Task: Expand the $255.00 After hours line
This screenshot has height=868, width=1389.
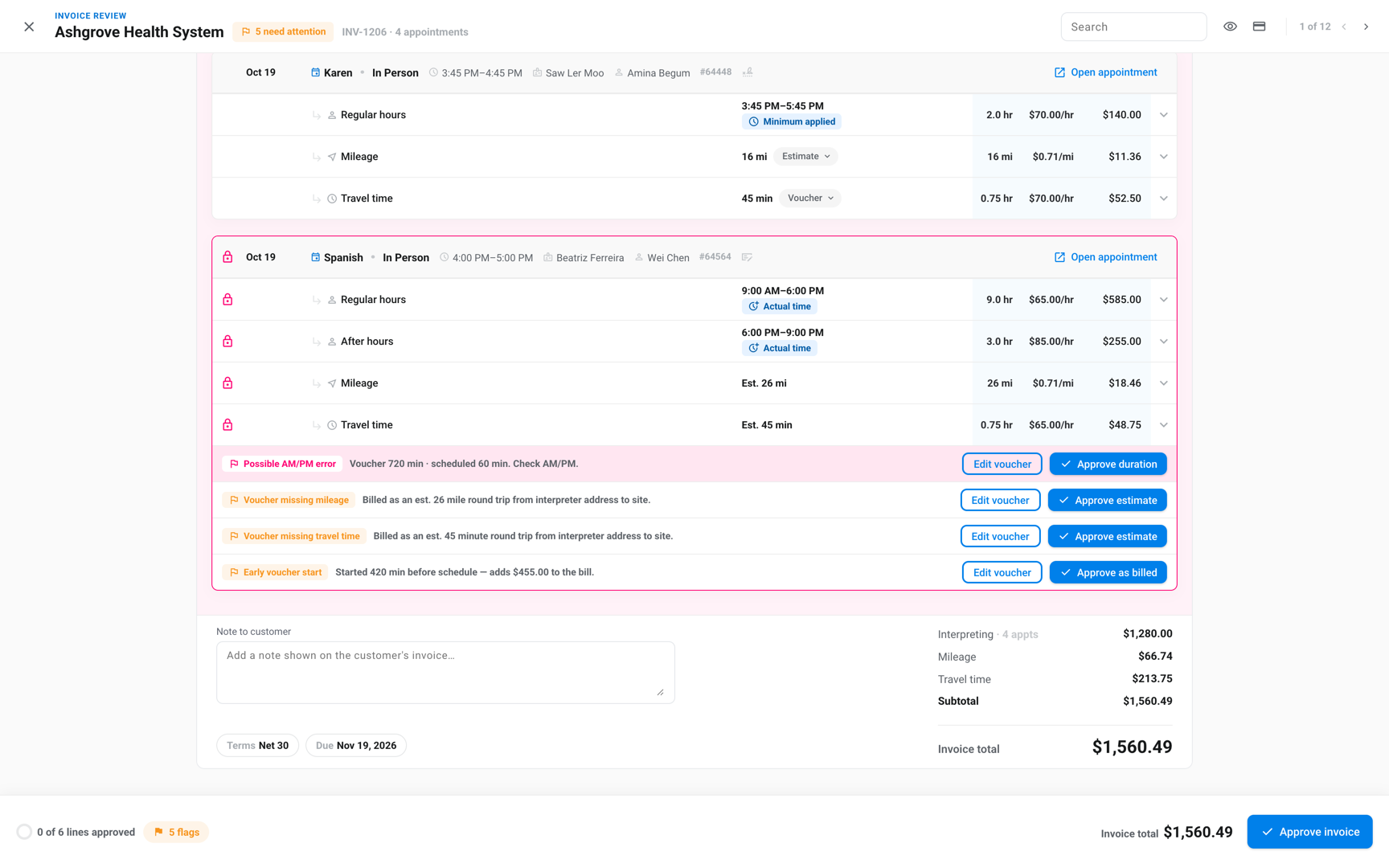Action: tap(1163, 342)
